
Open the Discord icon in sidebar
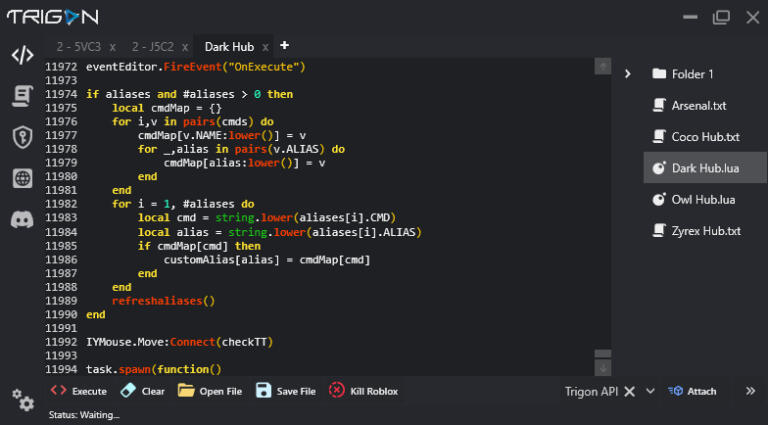tap(22, 219)
